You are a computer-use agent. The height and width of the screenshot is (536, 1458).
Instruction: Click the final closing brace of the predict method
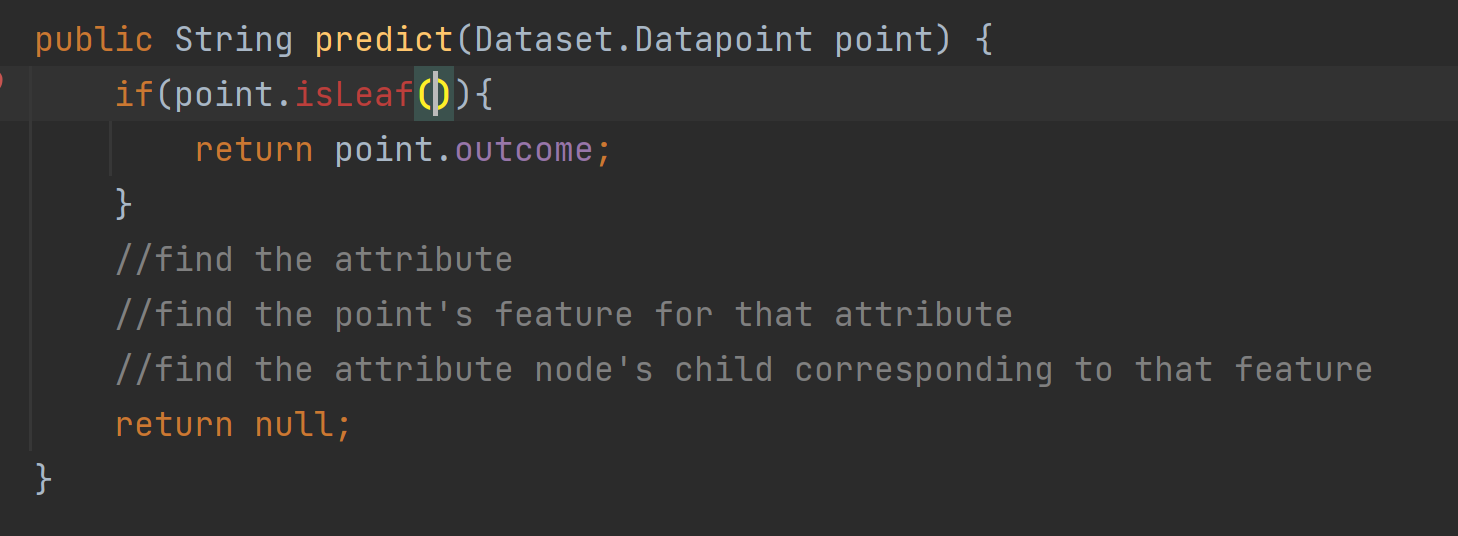click(44, 479)
